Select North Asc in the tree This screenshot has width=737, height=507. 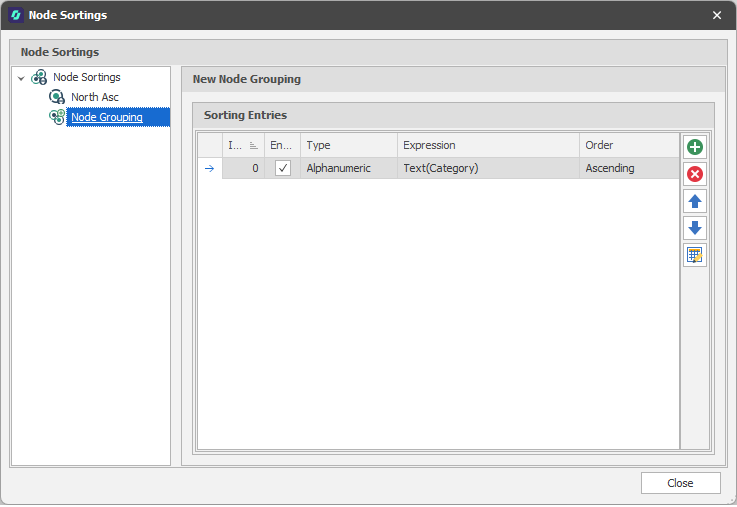95,97
